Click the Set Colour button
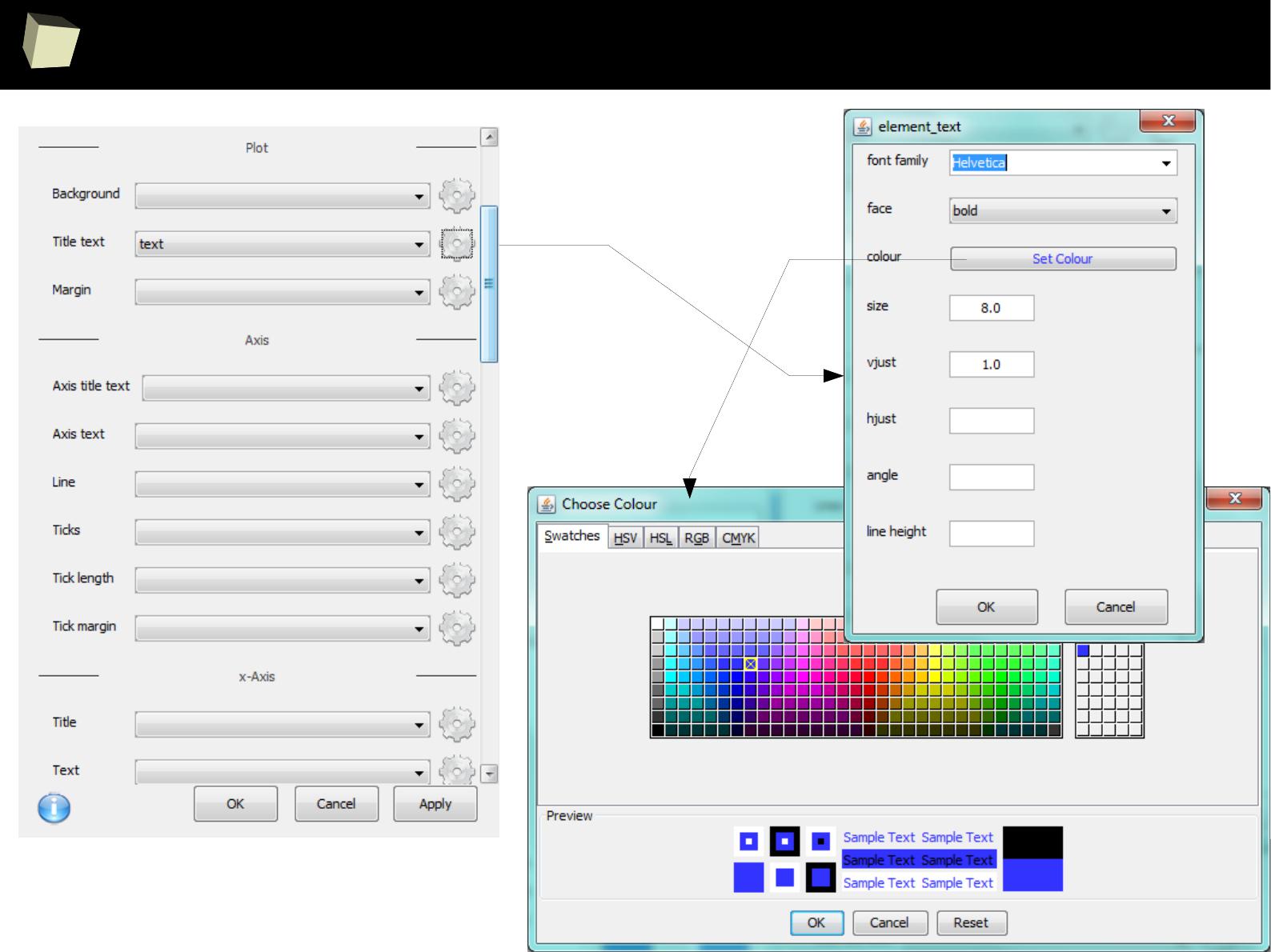 point(1063,258)
